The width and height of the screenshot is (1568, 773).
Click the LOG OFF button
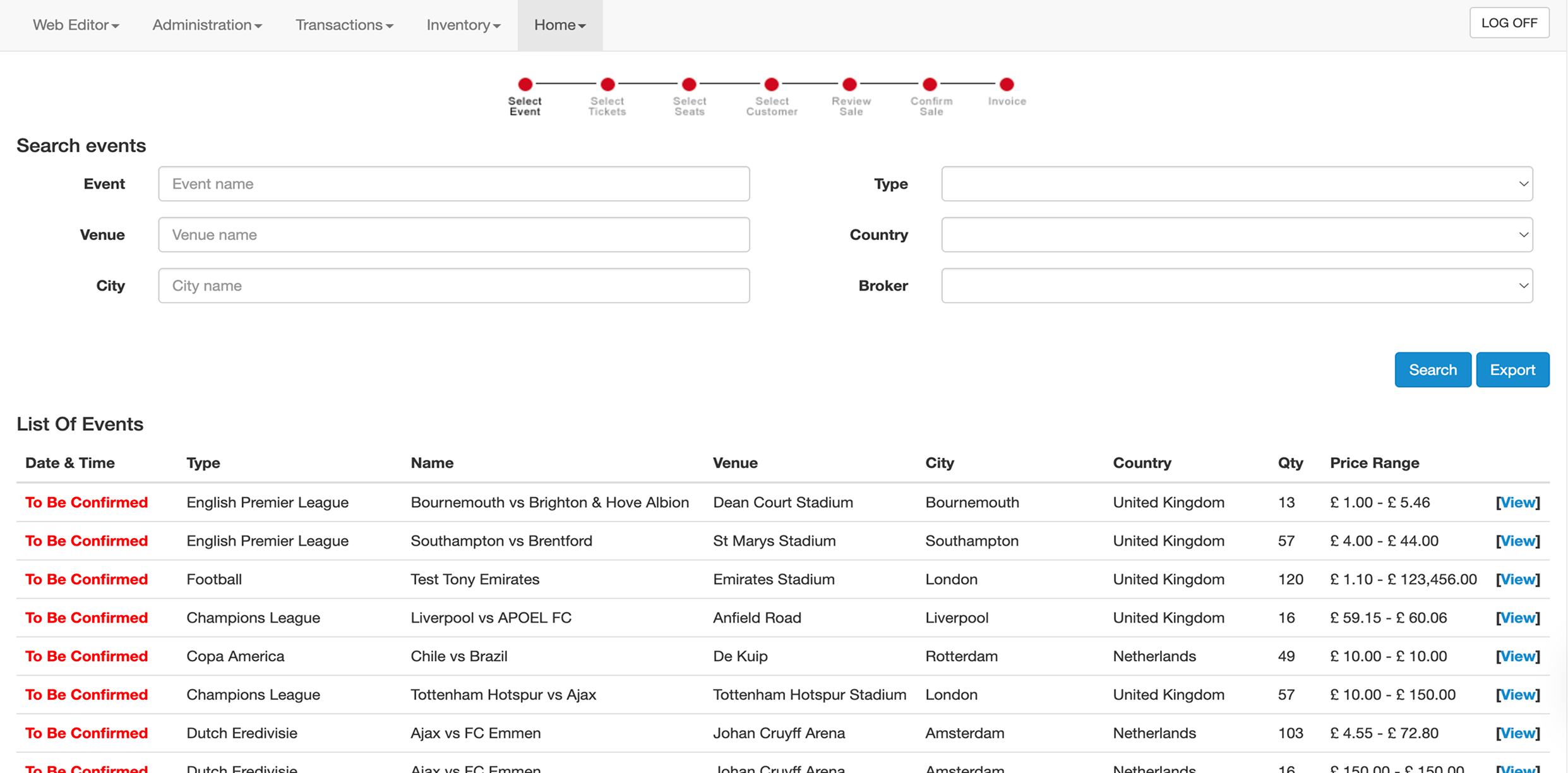pos(1509,23)
